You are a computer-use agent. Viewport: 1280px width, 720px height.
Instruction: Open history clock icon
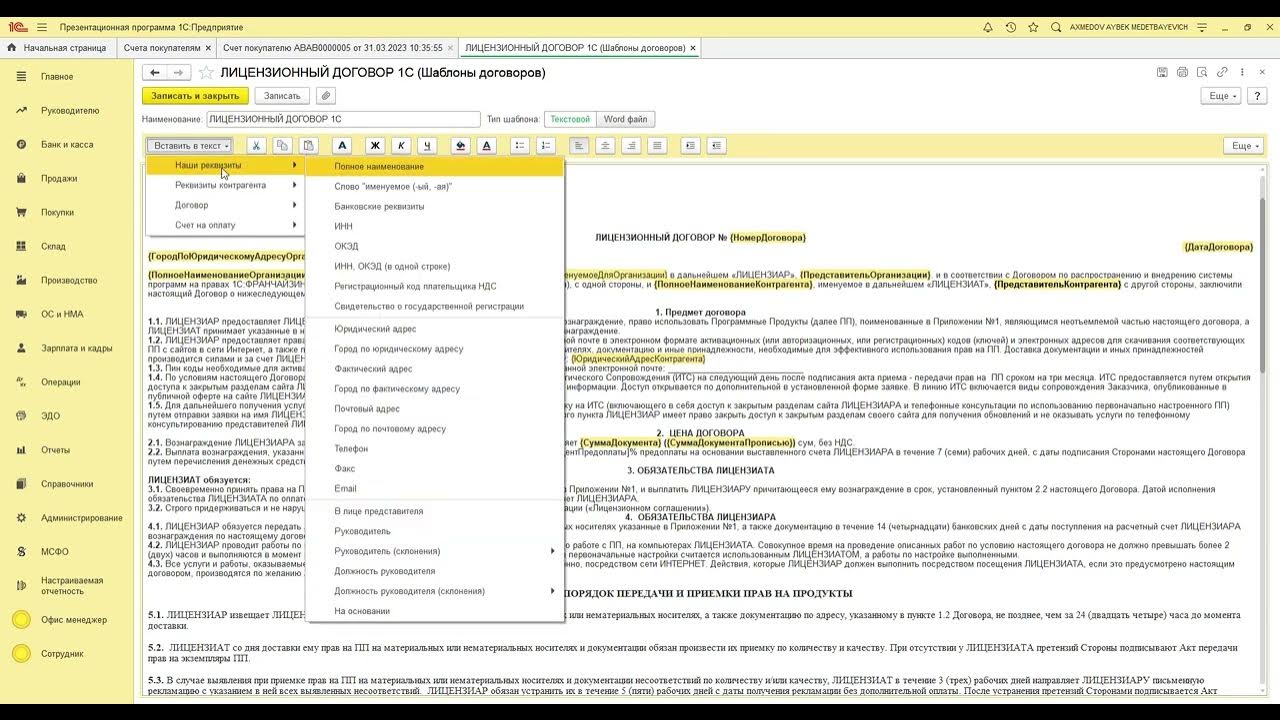point(1011,27)
